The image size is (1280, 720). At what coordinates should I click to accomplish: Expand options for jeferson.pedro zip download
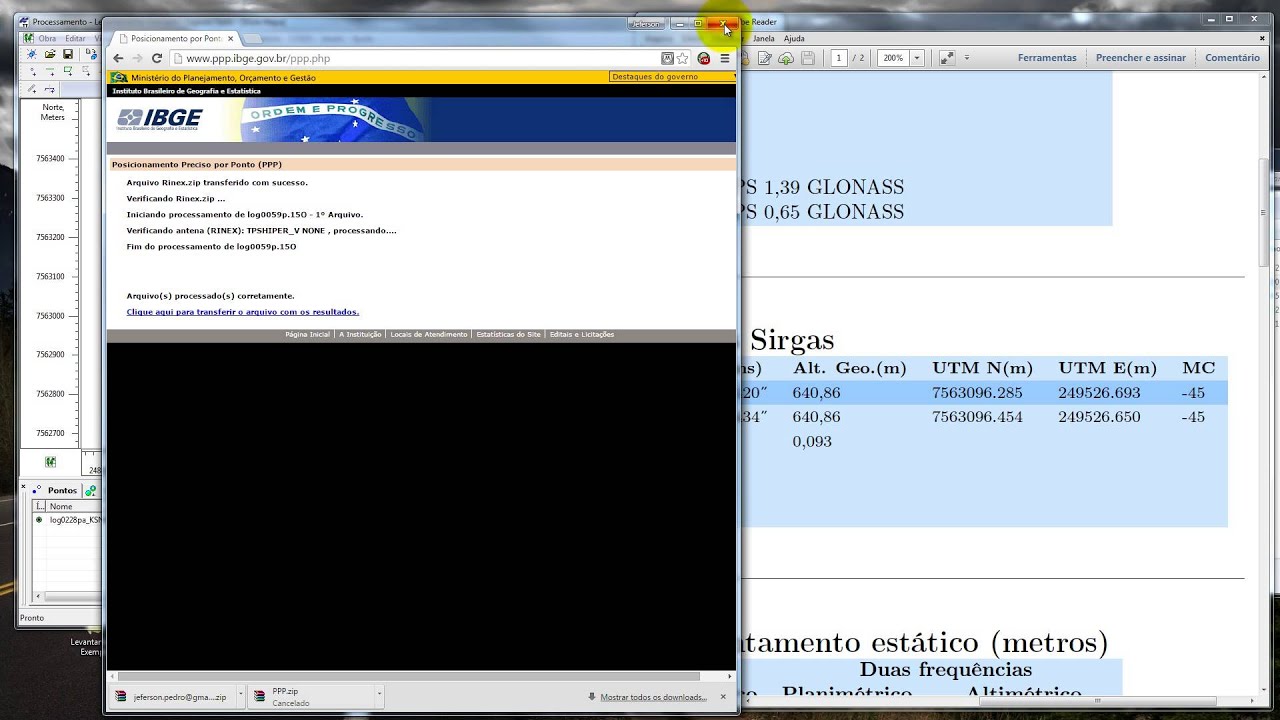pos(239,697)
